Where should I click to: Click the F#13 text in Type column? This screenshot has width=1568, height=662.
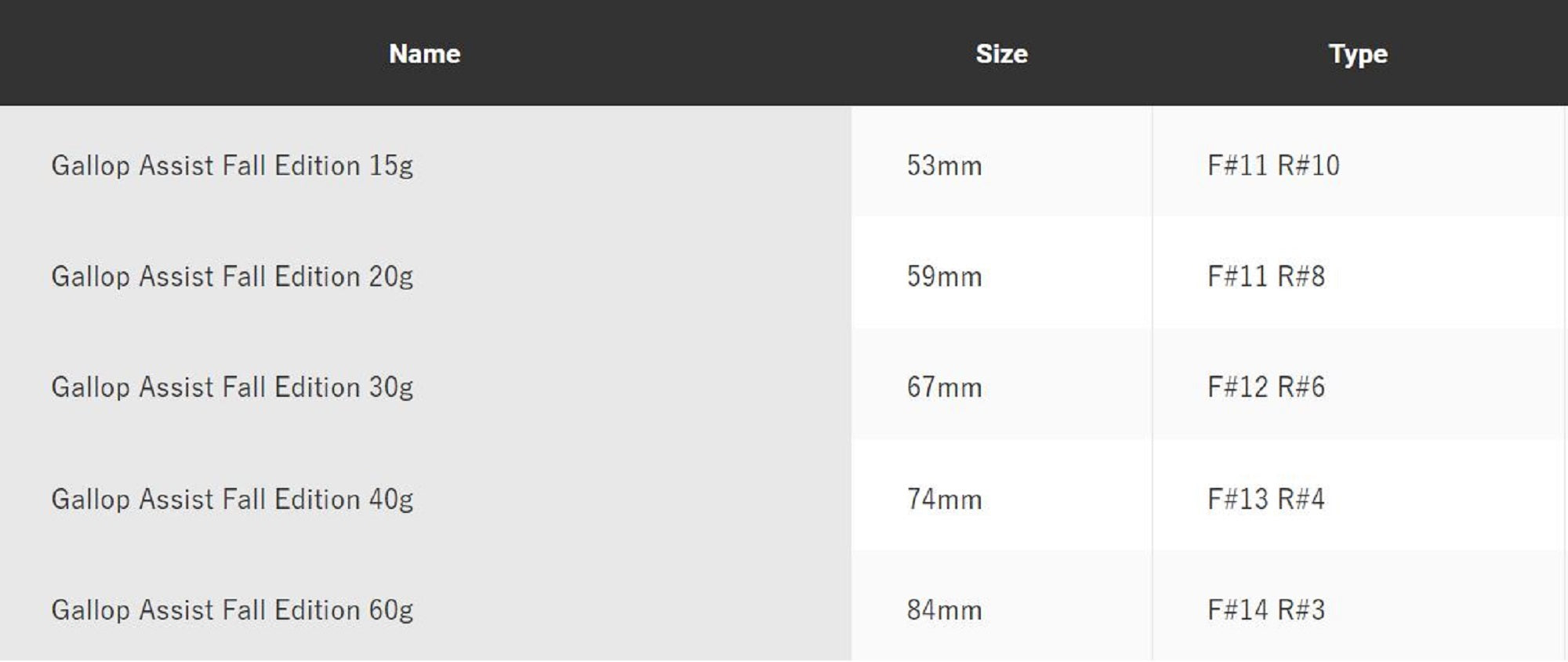(x=1236, y=499)
